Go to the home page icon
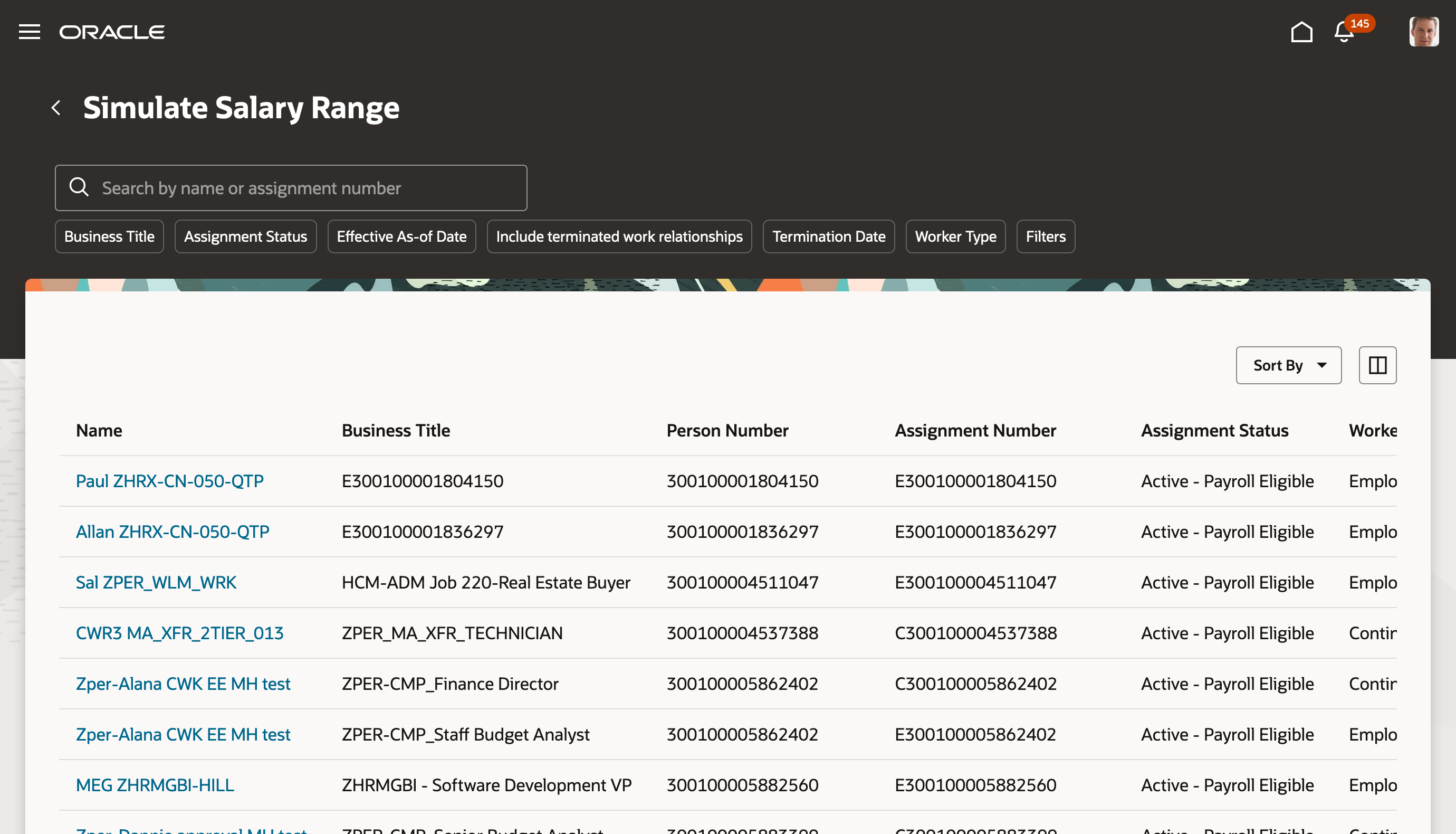 (1301, 32)
